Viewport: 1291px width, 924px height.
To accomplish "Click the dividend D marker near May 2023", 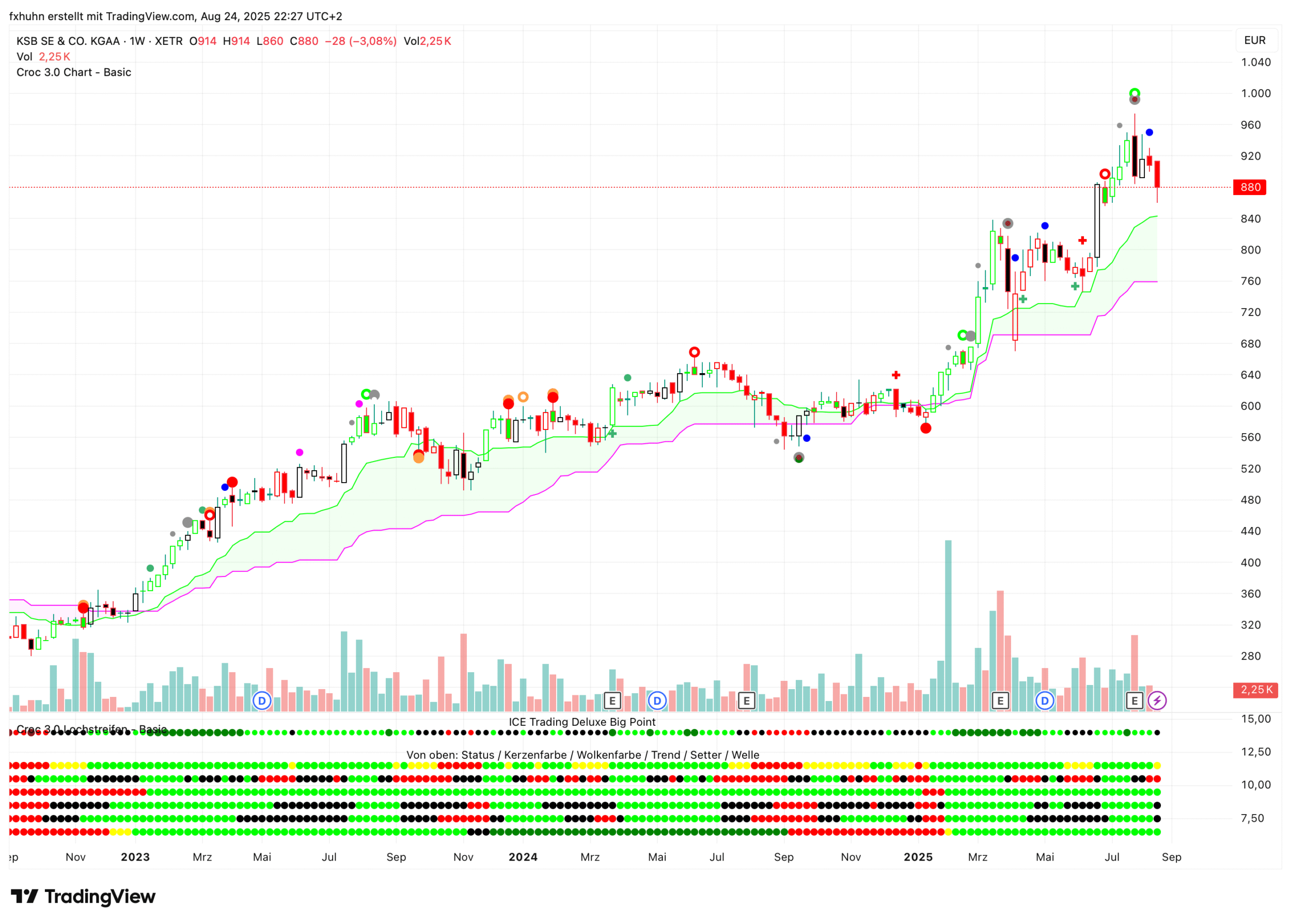I will pos(262,700).
